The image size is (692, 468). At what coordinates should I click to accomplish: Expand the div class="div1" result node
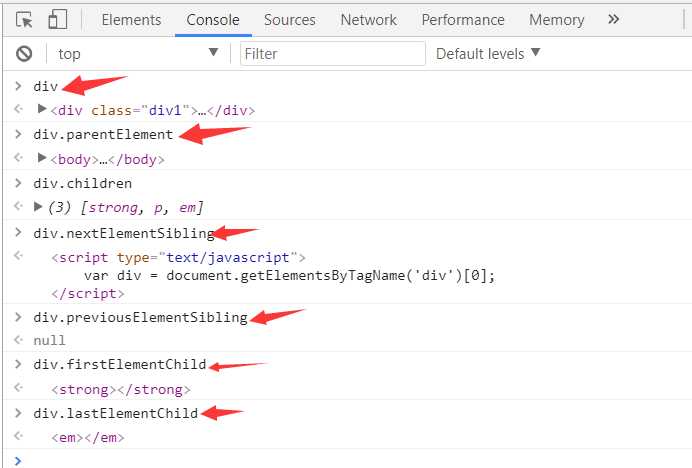coord(42,109)
